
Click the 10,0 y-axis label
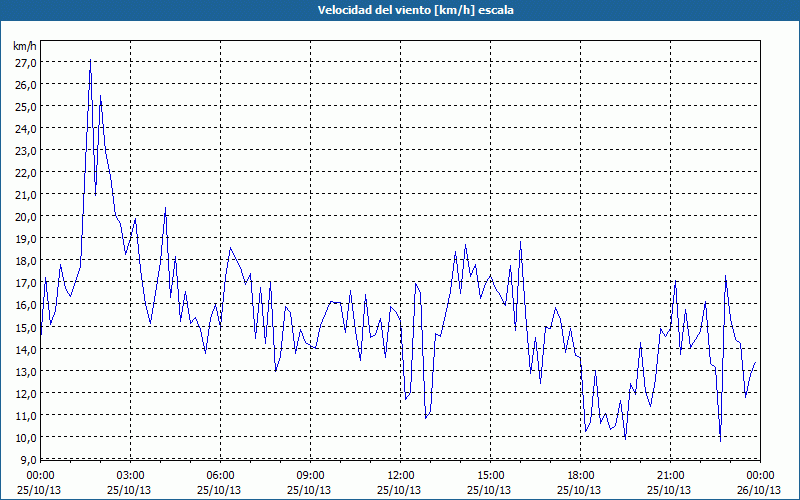[26, 438]
